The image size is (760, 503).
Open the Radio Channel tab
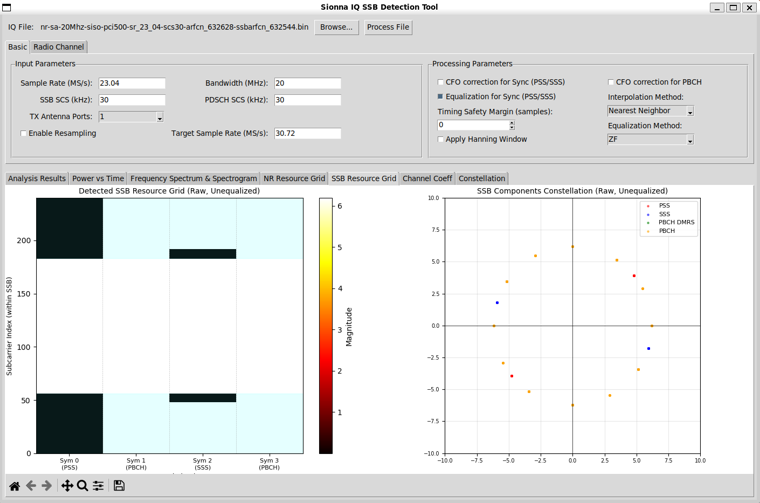(x=58, y=47)
